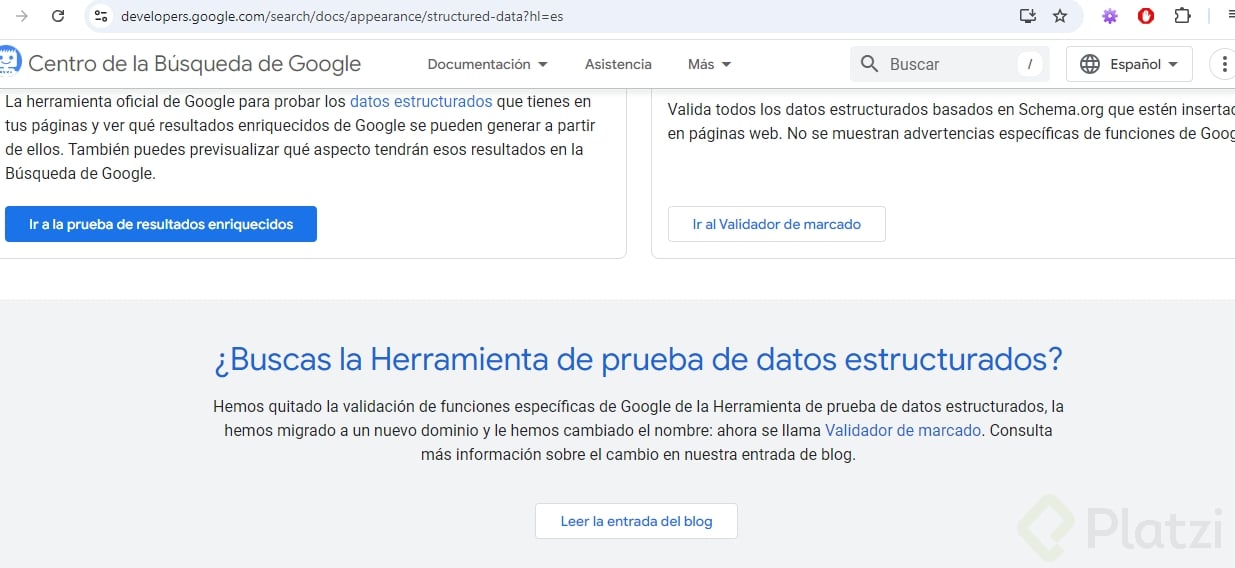
Task: Click the Google Search Central robot logo
Action: pyautogui.click(x=9, y=62)
